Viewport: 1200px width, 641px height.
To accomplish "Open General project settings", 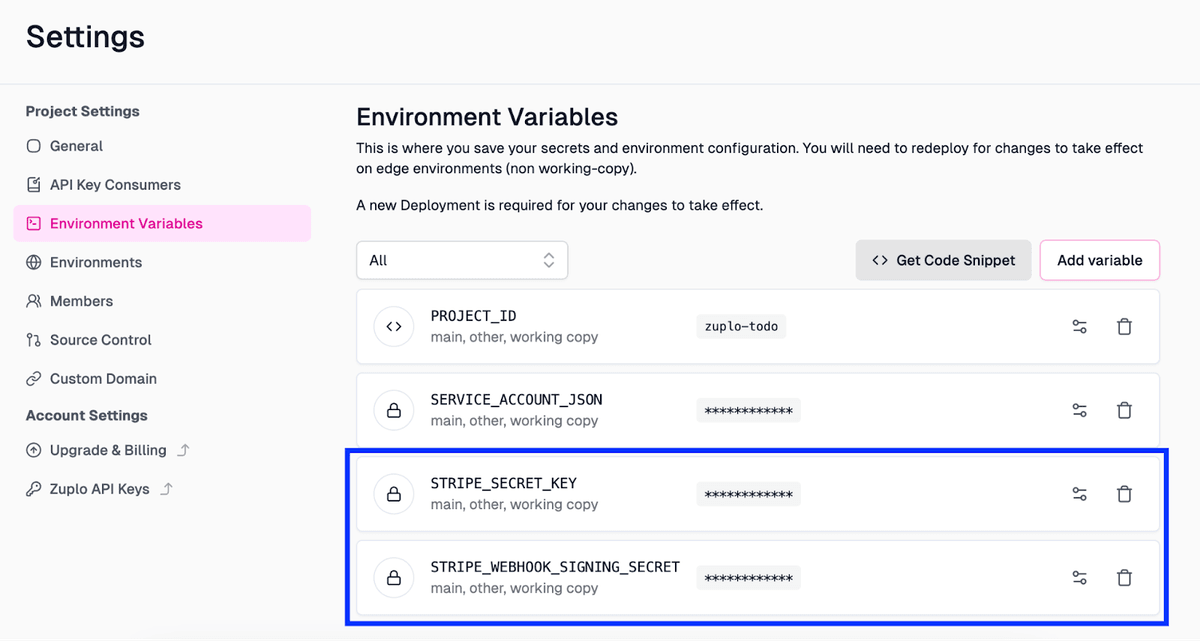I will [76, 146].
